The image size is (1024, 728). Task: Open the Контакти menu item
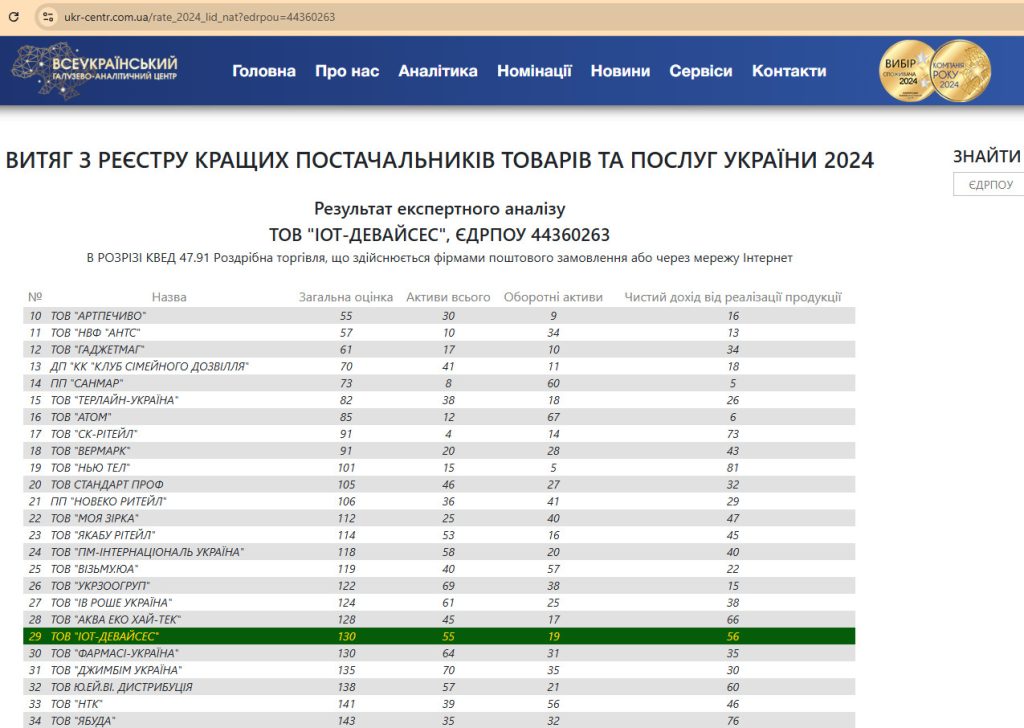tap(789, 71)
